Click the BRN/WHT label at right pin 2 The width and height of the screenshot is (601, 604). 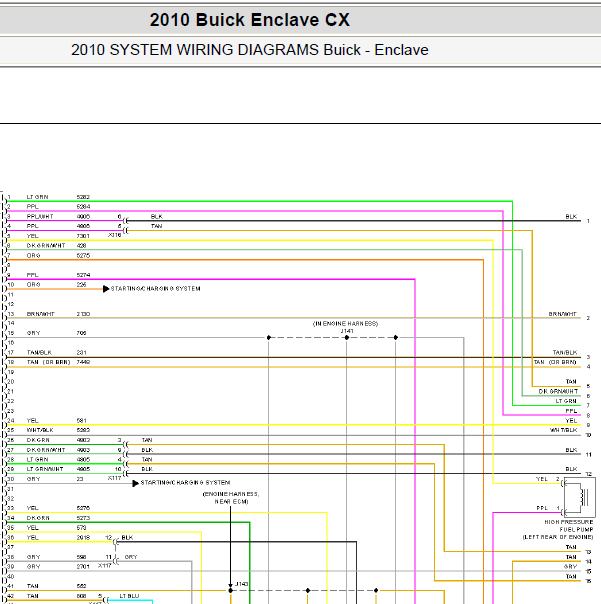coord(563,314)
